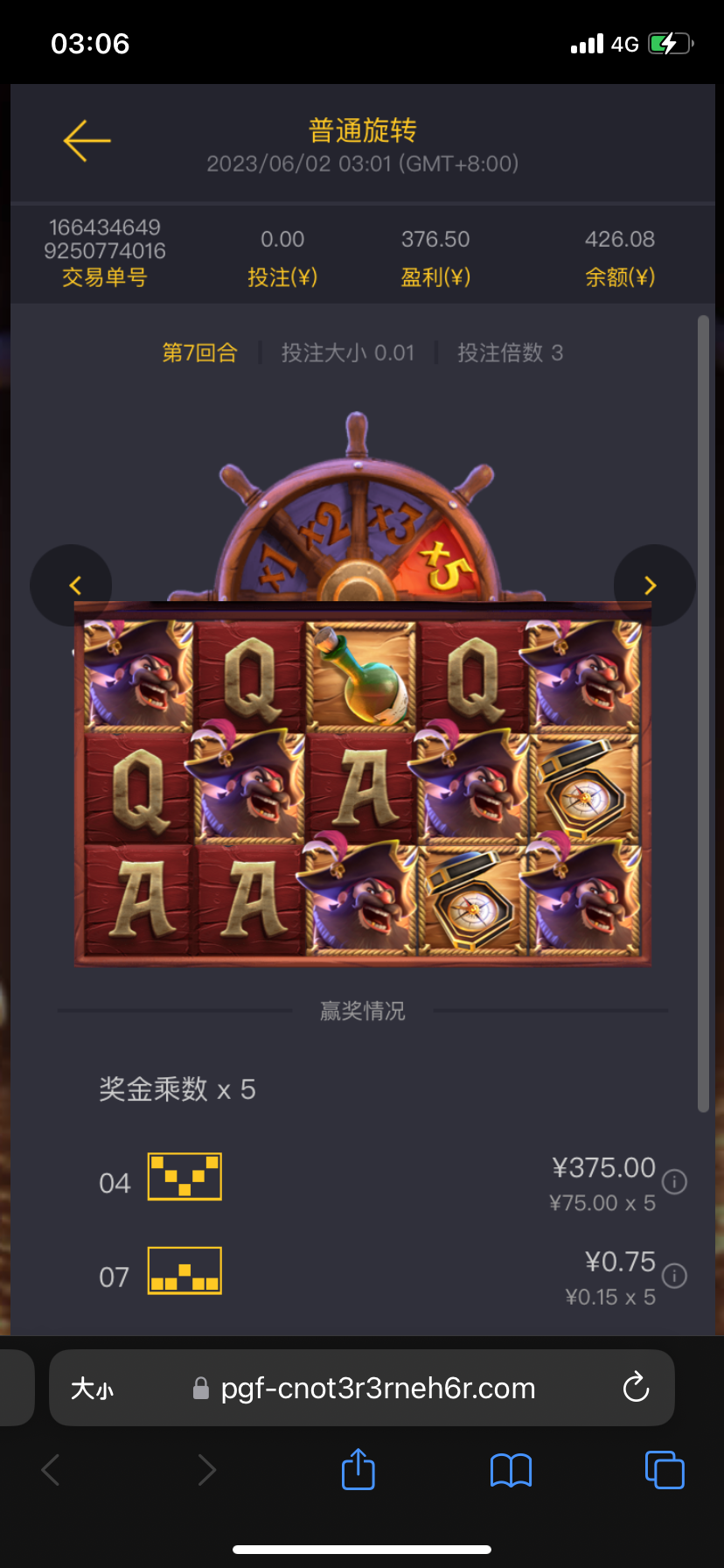Click payline 07 pattern icon

184,1270
